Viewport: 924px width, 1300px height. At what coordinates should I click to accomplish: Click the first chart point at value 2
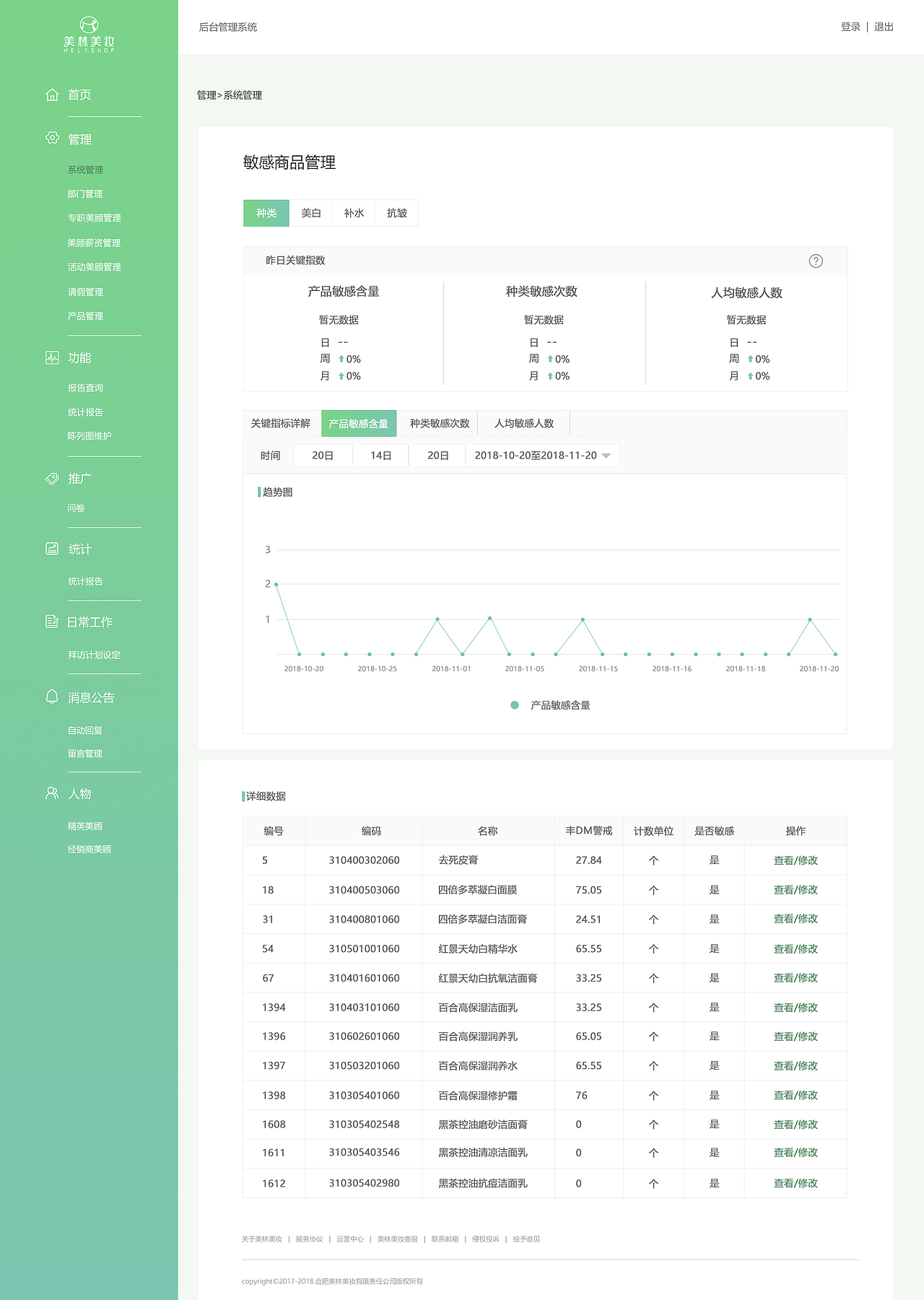coord(276,584)
